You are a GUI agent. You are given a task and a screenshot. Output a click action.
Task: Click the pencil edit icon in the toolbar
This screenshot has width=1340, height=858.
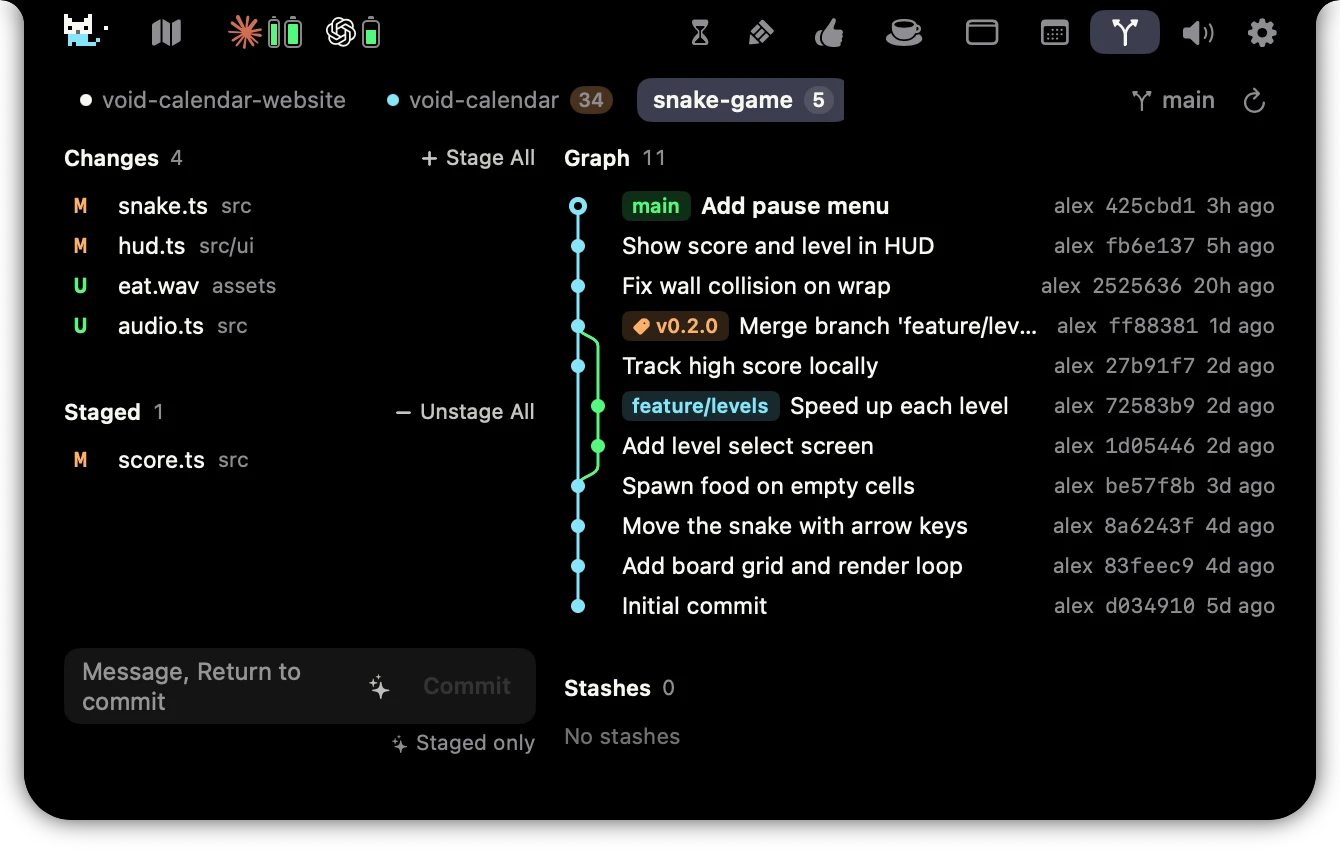760,33
